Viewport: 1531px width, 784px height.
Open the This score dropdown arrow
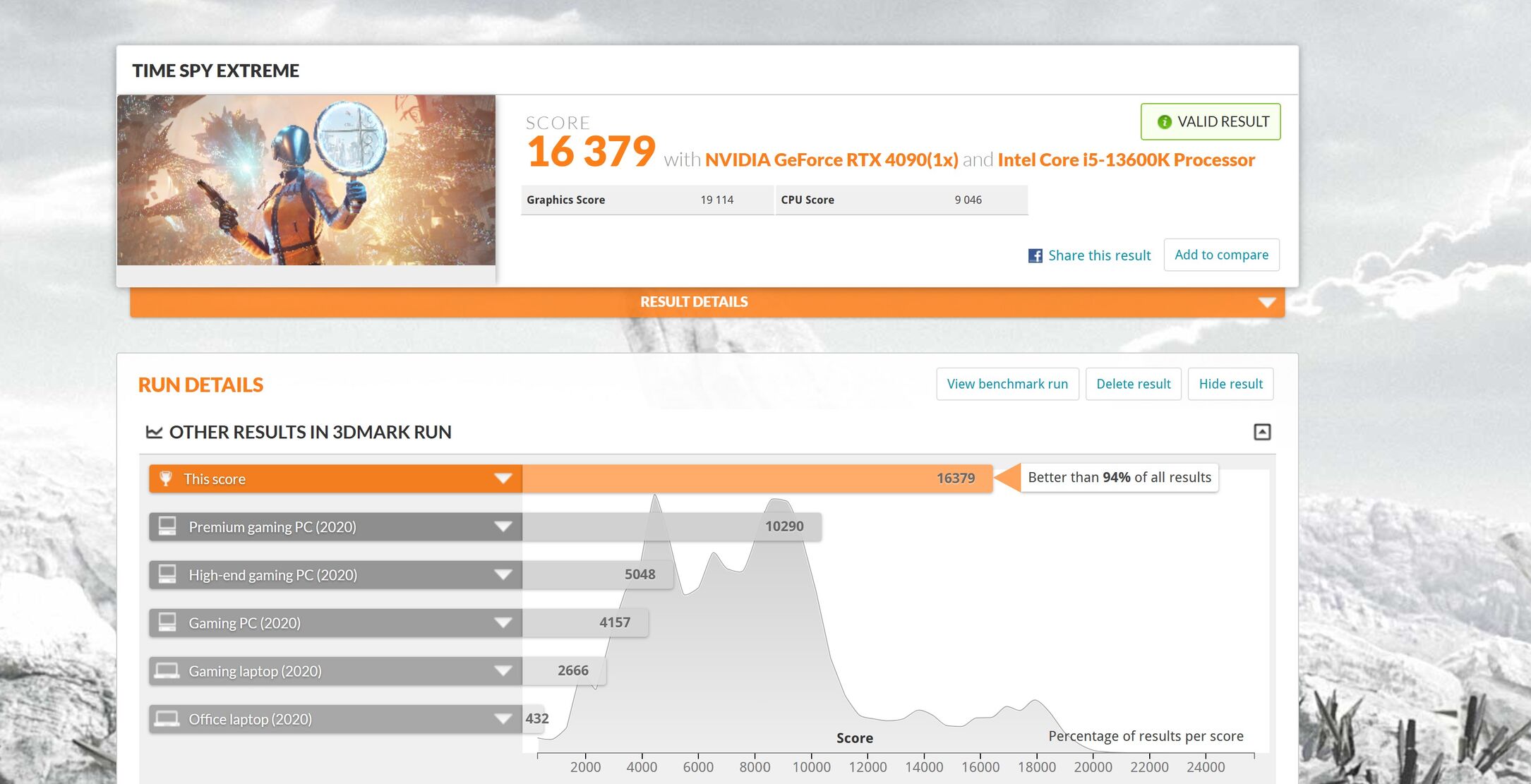coord(503,478)
